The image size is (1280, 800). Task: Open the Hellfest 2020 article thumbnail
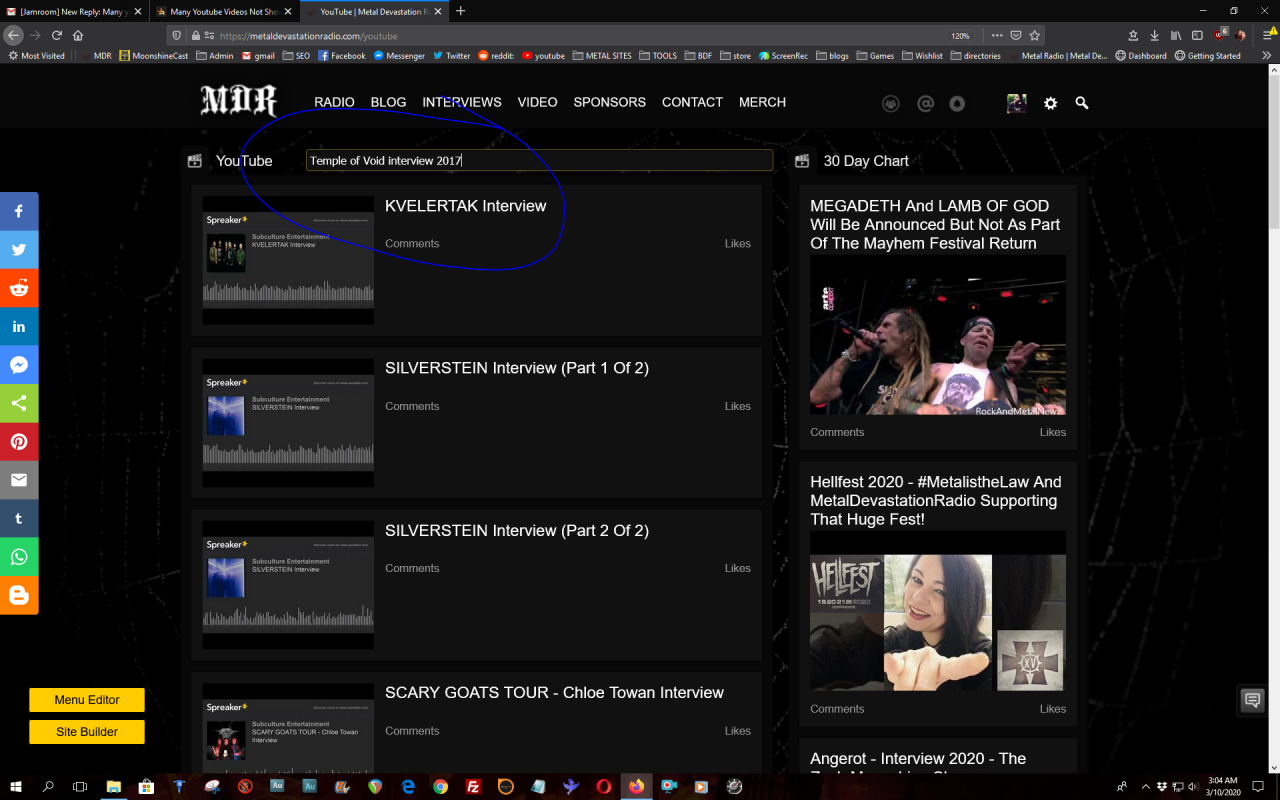pyautogui.click(x=937, y=623)
